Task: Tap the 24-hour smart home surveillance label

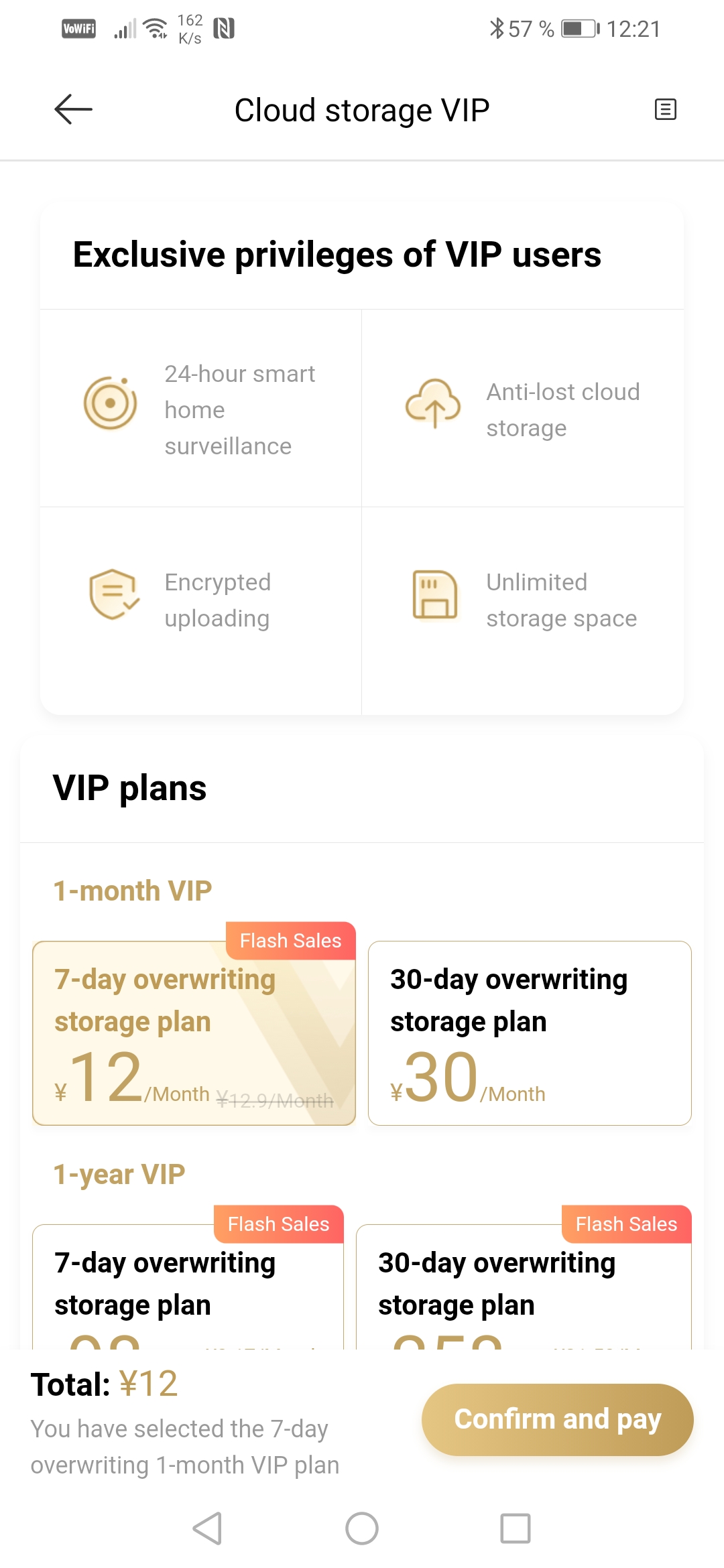Action: pos(239,409)
